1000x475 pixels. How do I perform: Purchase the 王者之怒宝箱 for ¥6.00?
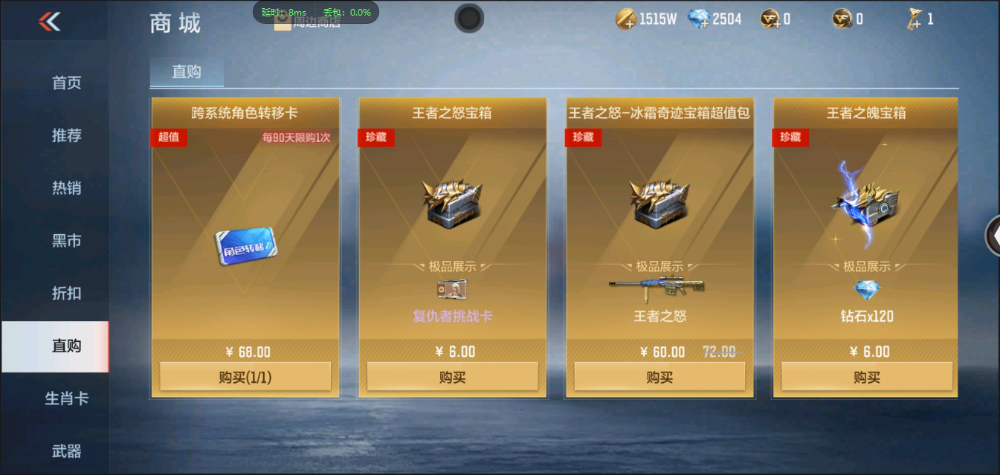pos(452,377)
